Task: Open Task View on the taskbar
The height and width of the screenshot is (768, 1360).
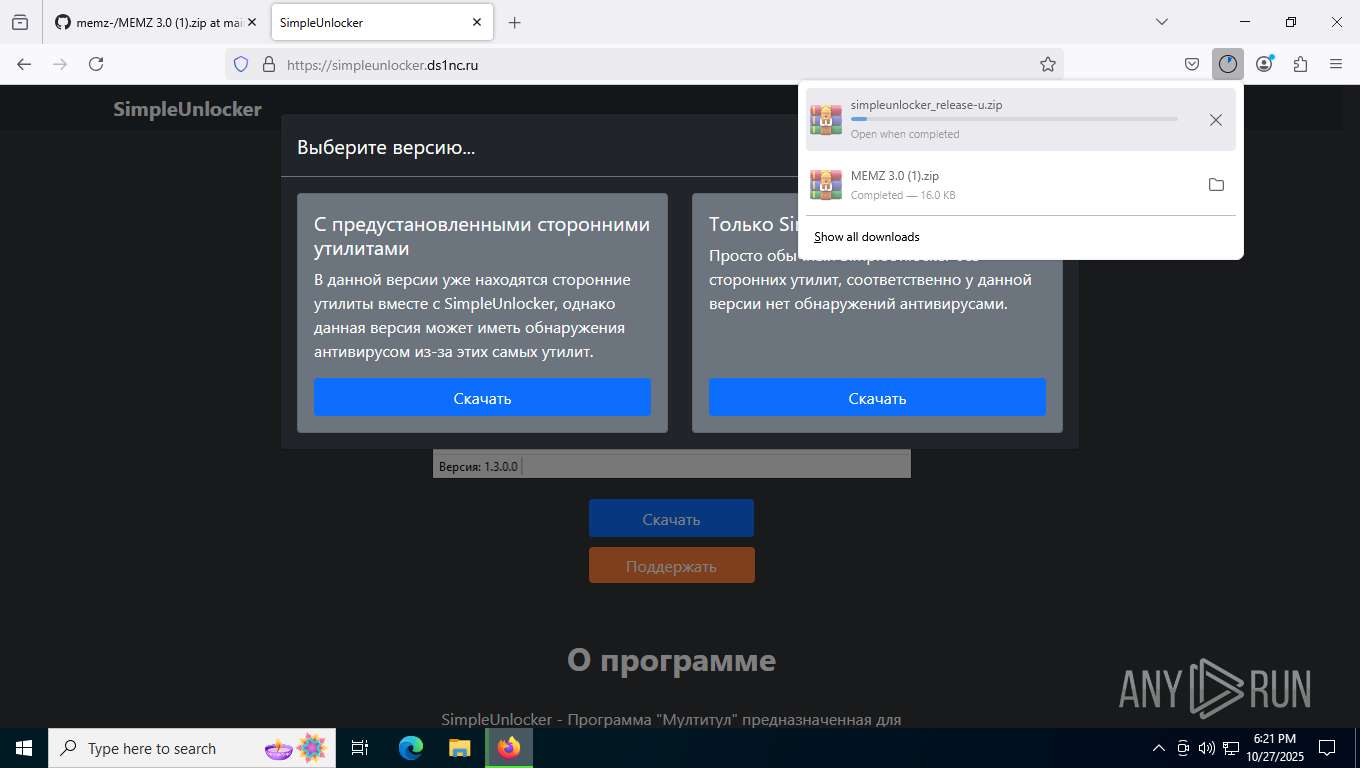Action: [360, 748]
